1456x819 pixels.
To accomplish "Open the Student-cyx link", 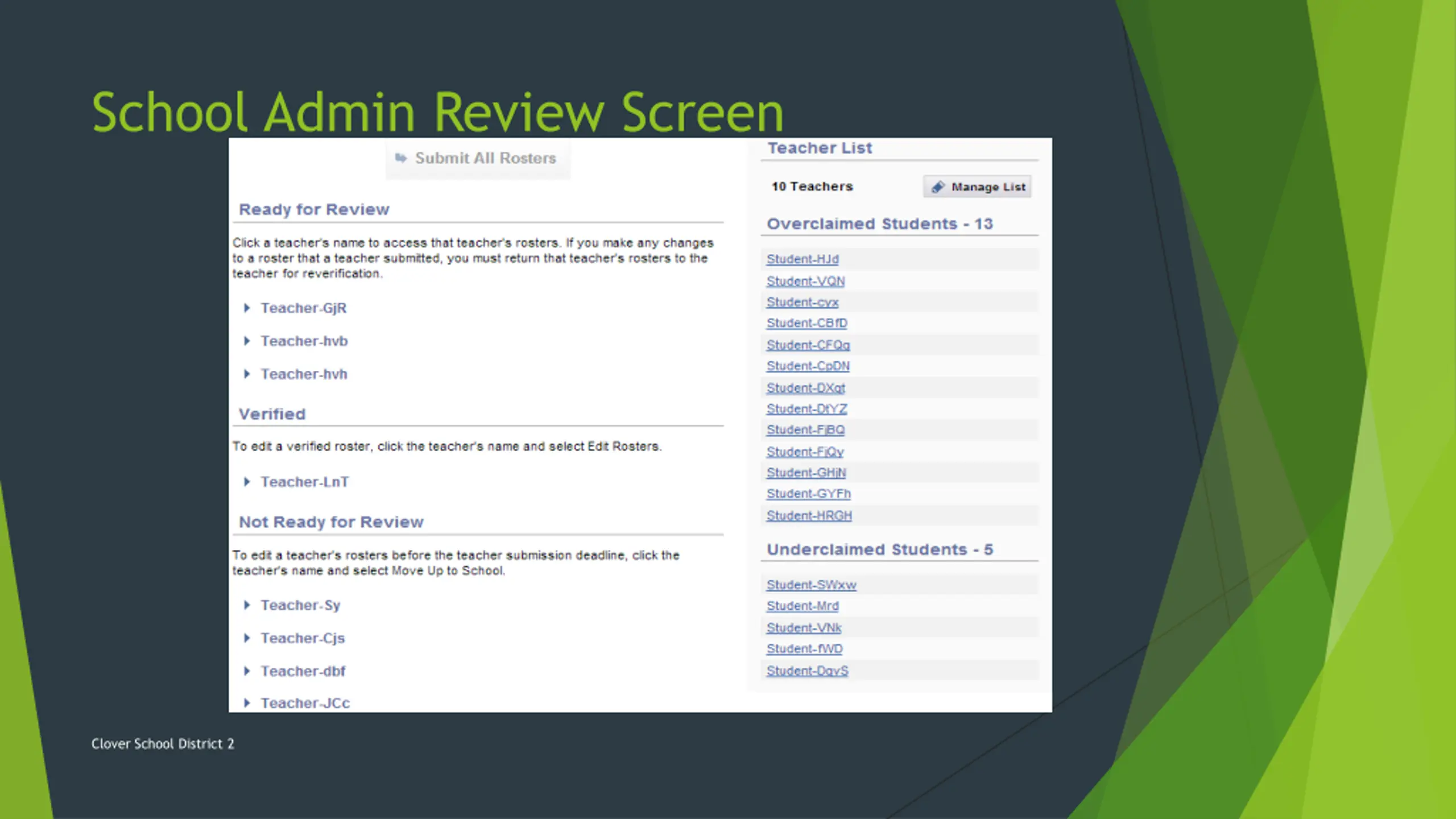I will click(x=803, y=302).
